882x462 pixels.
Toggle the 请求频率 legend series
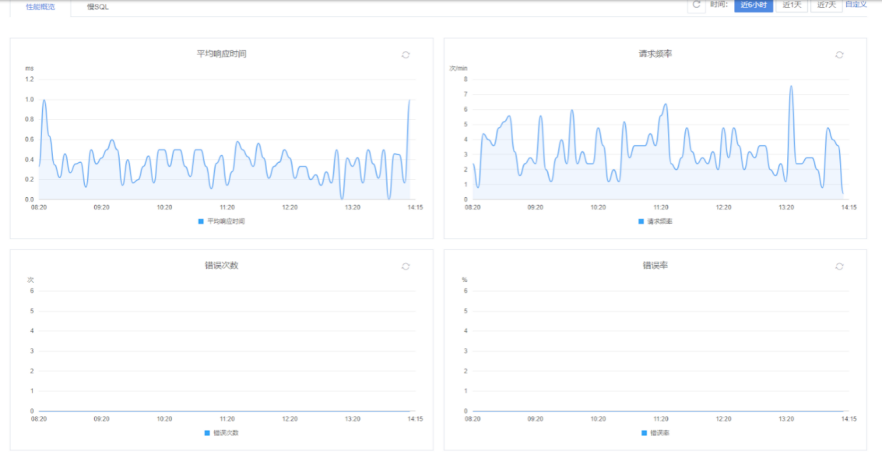pos(655,221)
